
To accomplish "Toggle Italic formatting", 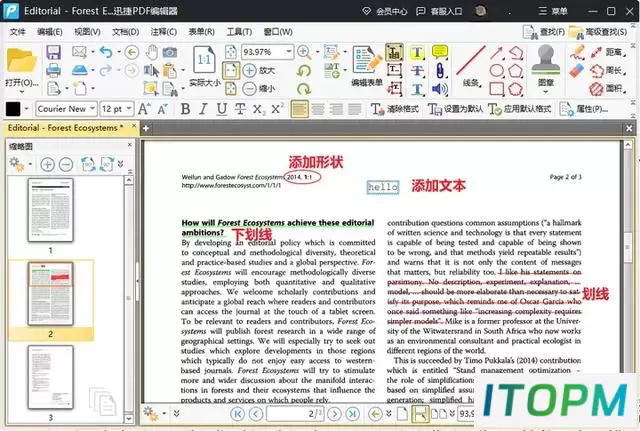I will point(203,109).
